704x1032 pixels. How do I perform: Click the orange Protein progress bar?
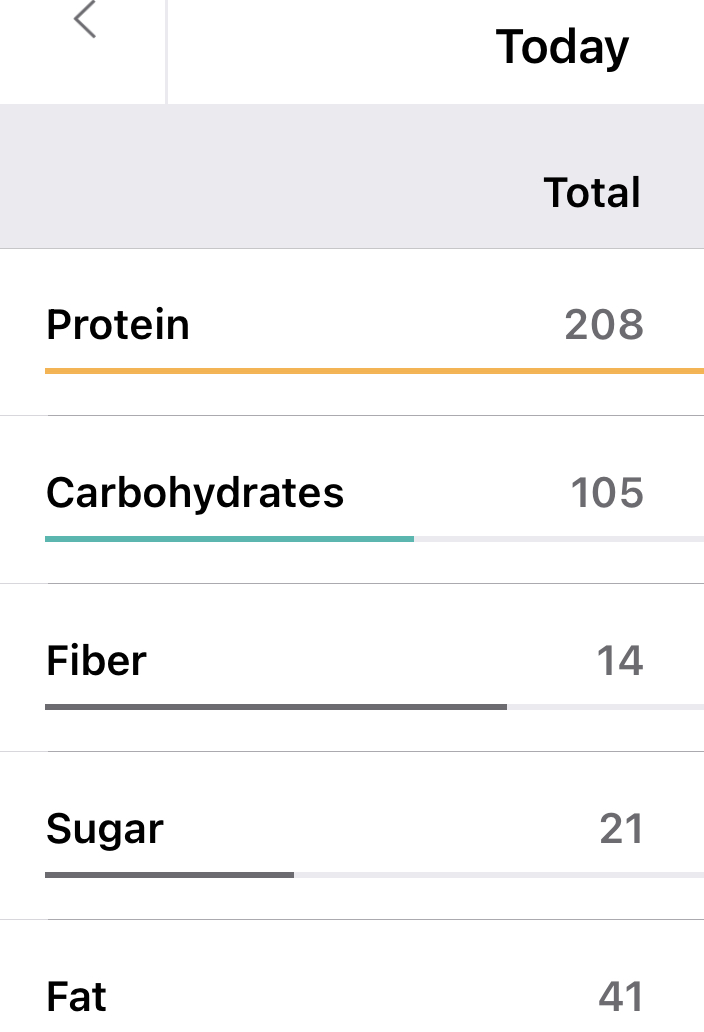pyautogui.click(x=374, y=371)
